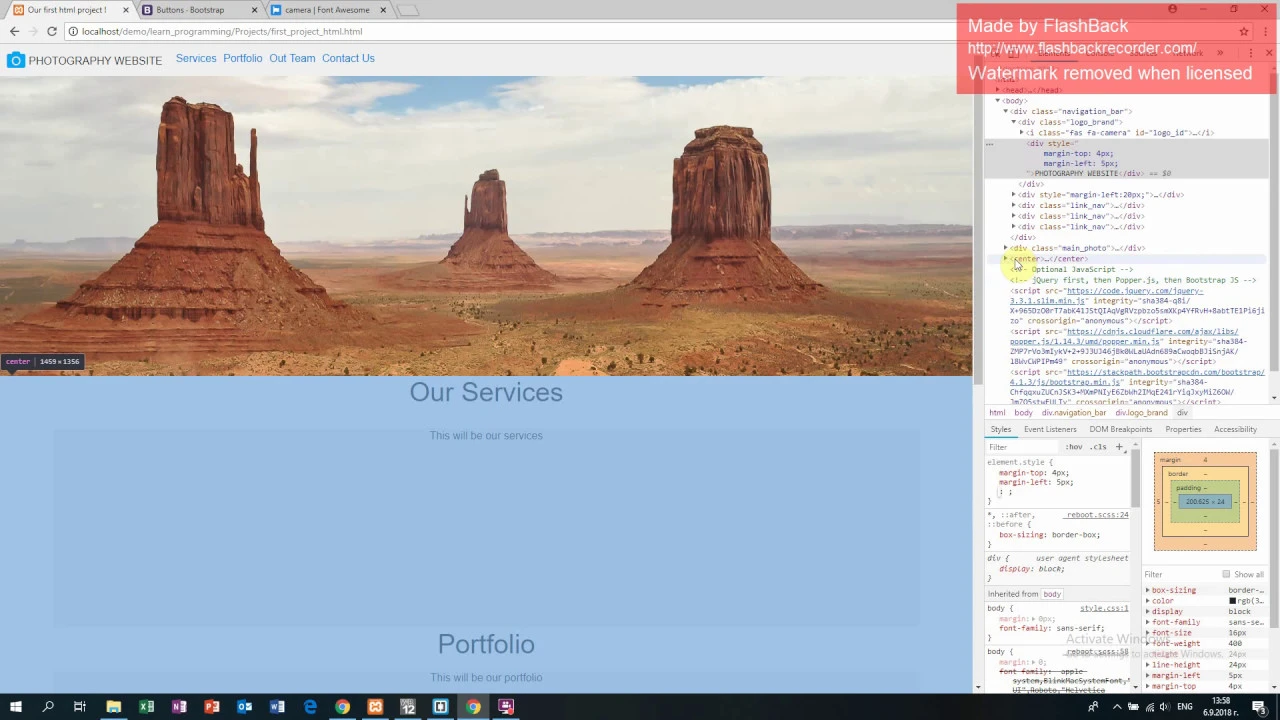Click PHOTOGRAPHY WEBSITE brand text
This screenshot has width=1280, height=720.
click(x=95, y=61)
